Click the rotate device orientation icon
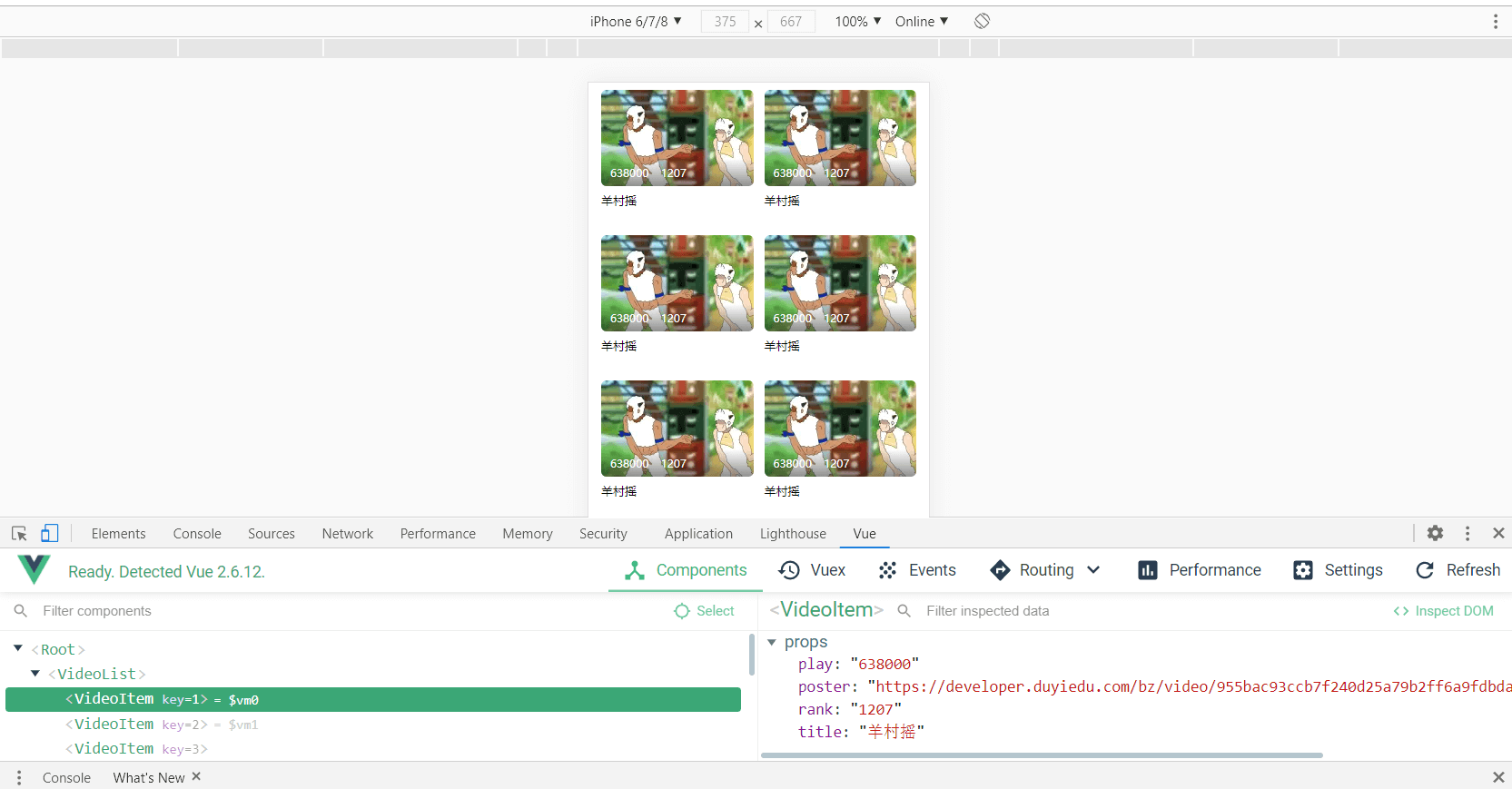The height and width of the screenshot is (789, 1512). click(x=982, y=21)
